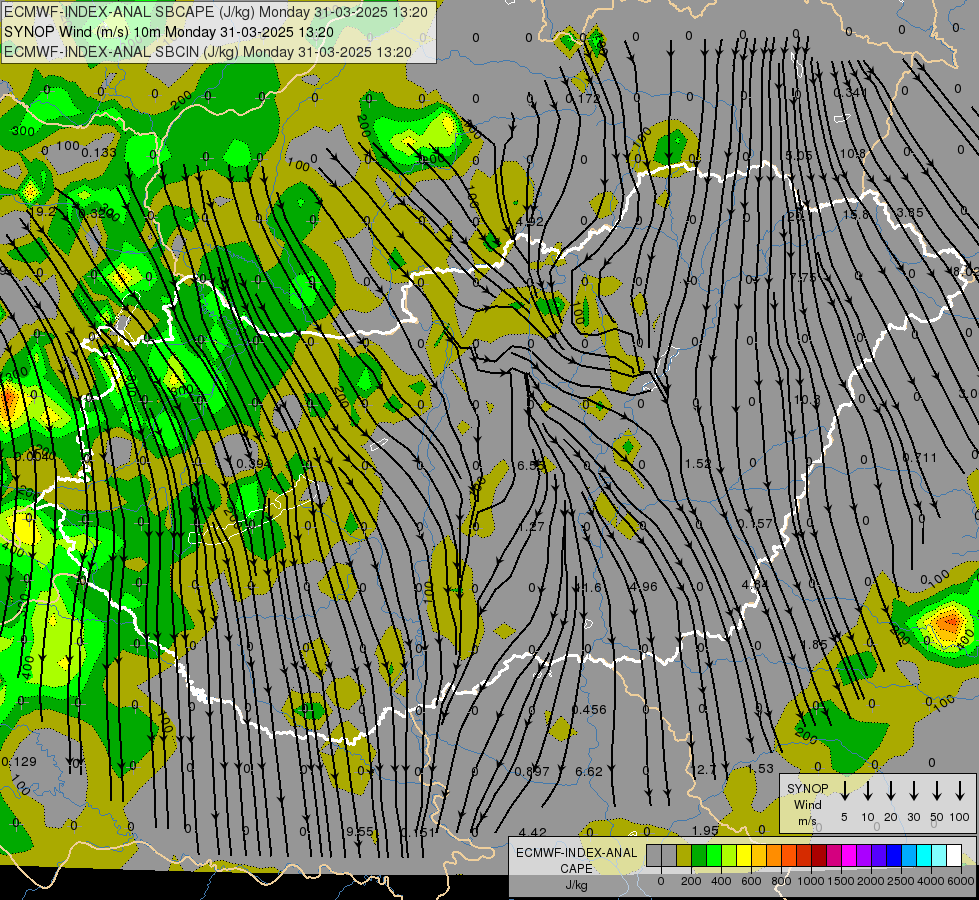Click the 2500 tick label in the CAPE legend
This screenshot has width=979, height=900.
point(901,881)
